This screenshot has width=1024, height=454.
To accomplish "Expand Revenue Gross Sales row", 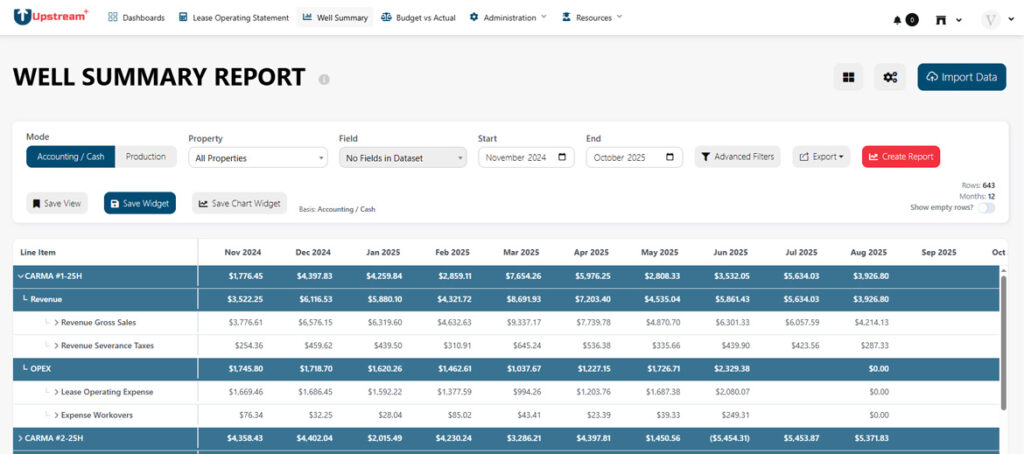I will coord(57,323).
